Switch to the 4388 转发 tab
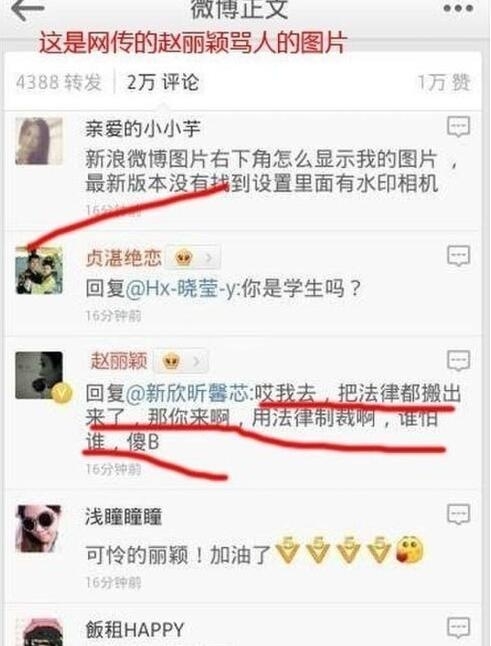 (58, 82)
